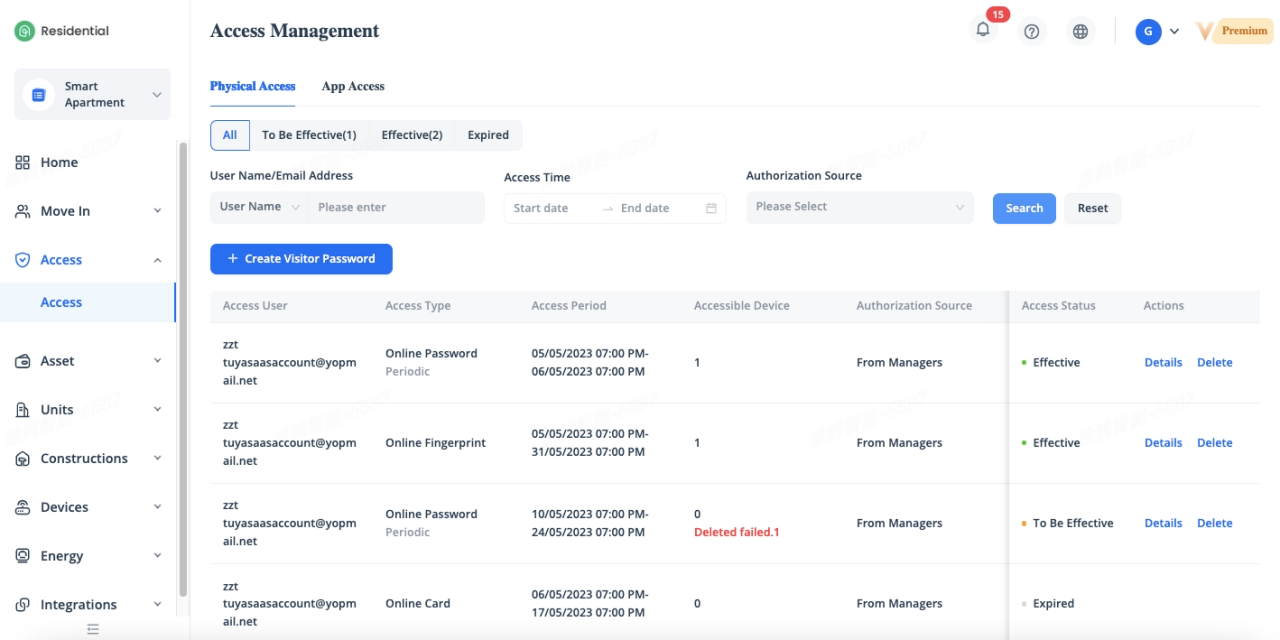Select the Expired status filter
The width and height of the screenshot is (1280, 640).
click(488, 135)
